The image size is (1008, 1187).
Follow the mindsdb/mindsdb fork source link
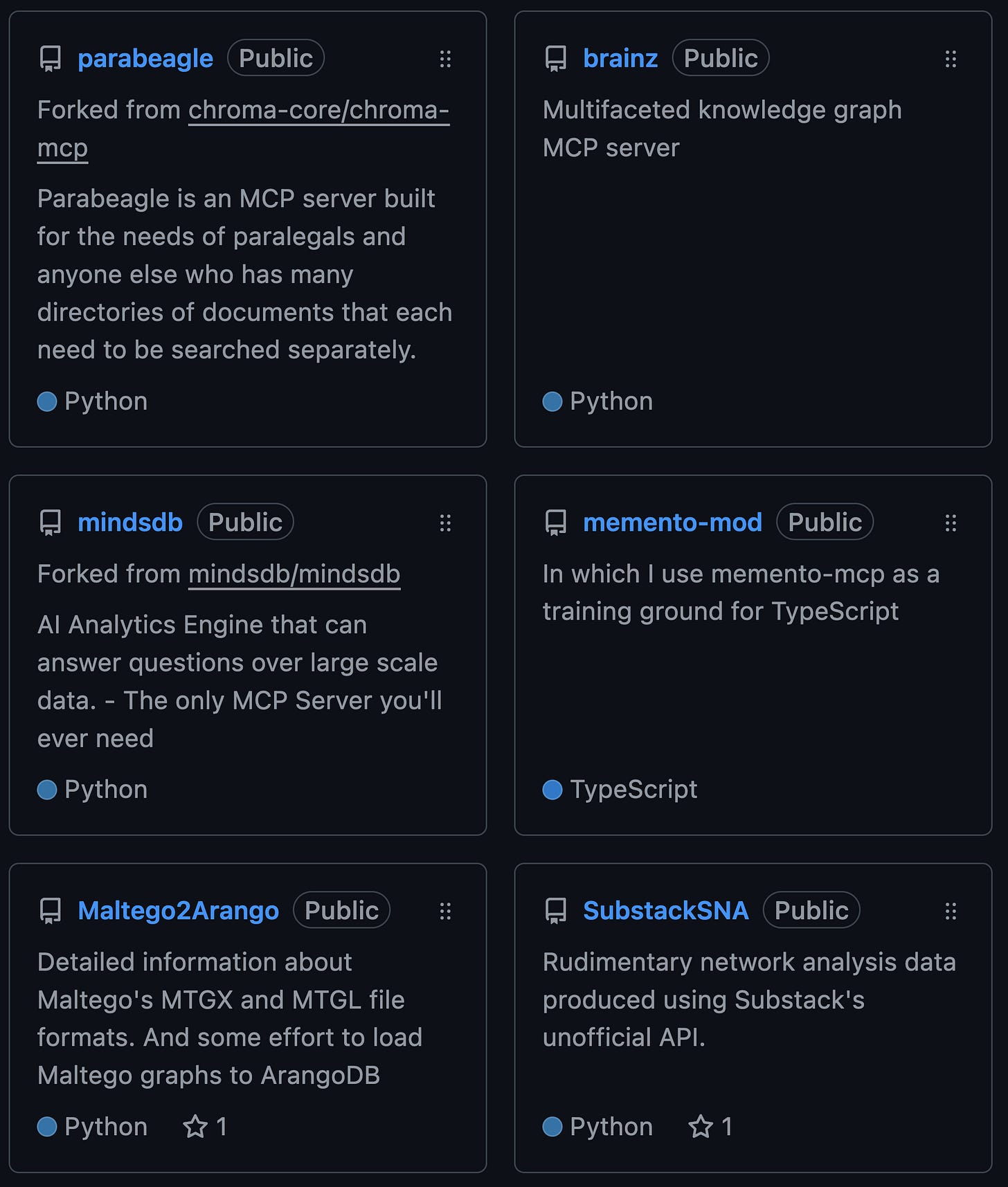[294, 574]
